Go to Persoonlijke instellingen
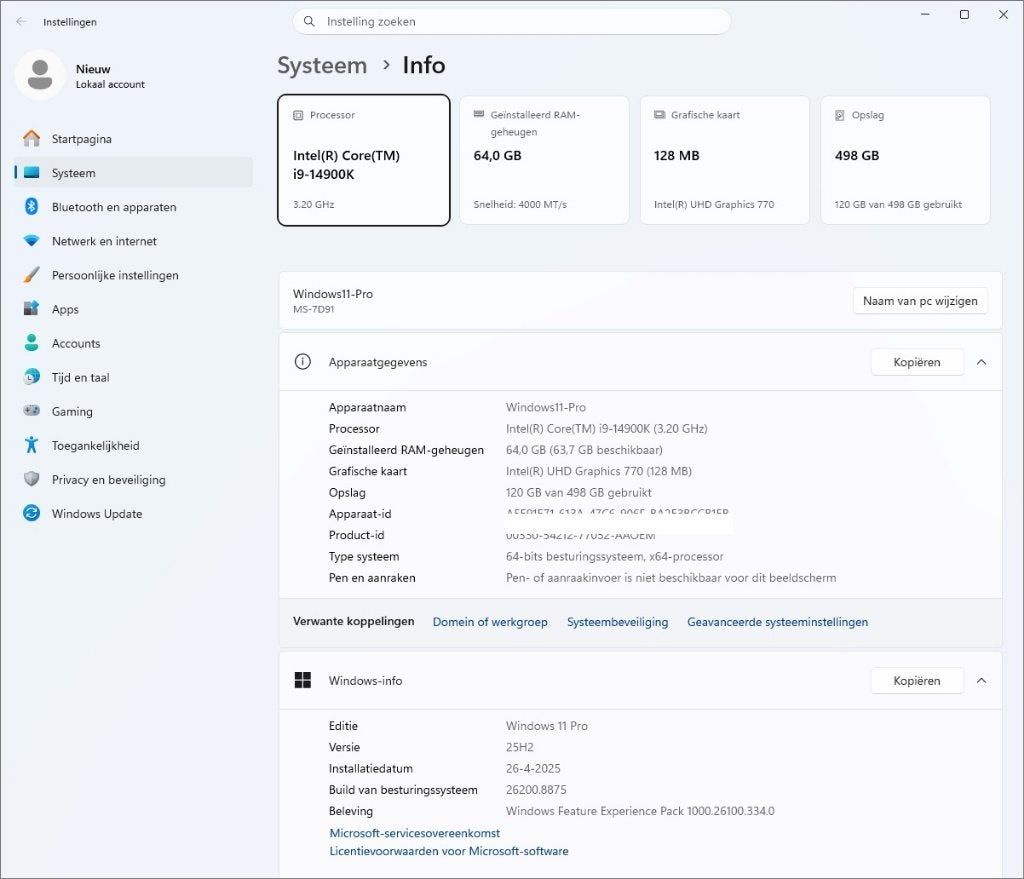This screenshot has width=1024, height=879. click(x=133, y=275)
